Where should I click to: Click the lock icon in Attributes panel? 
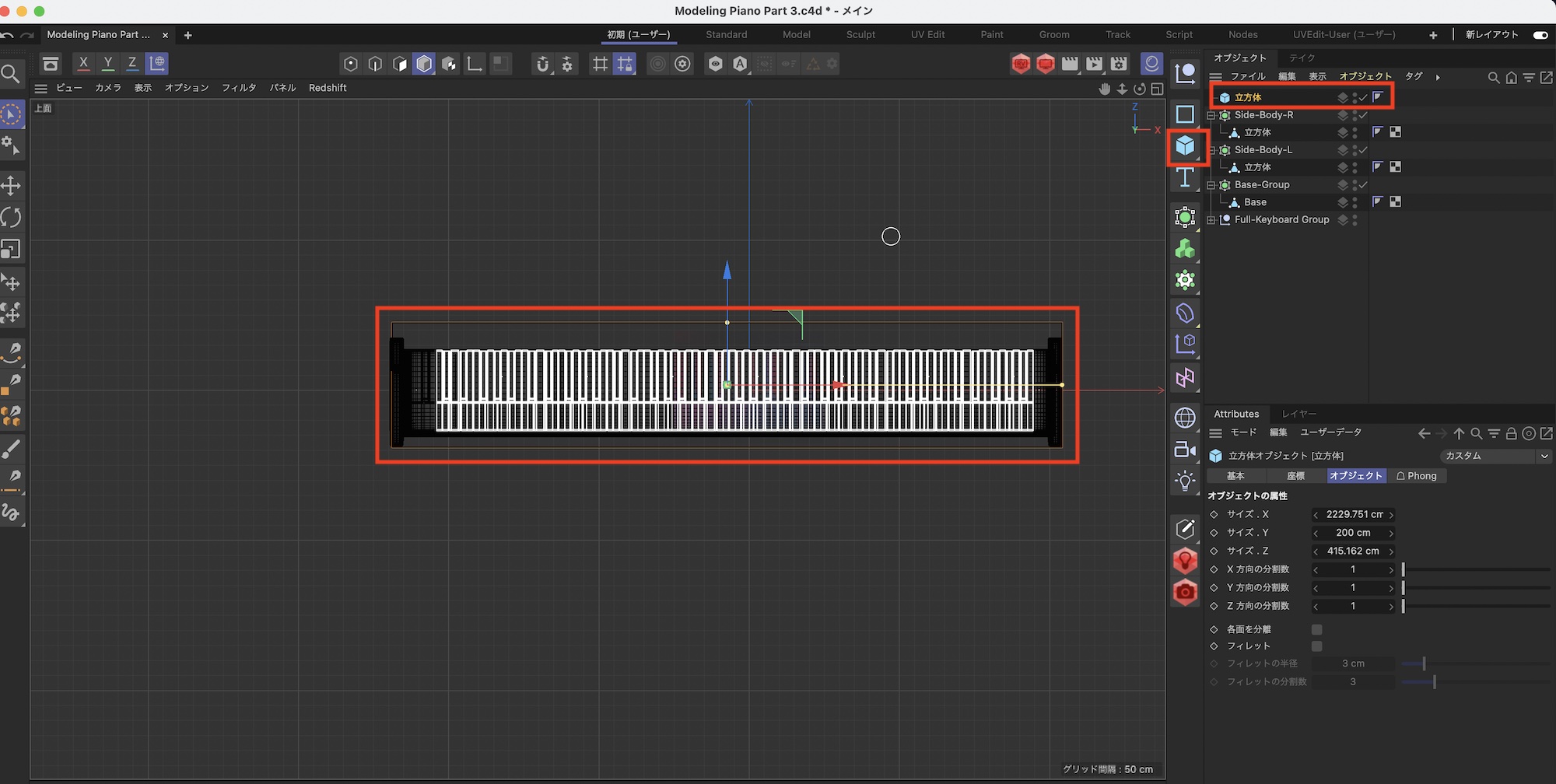1511,433
